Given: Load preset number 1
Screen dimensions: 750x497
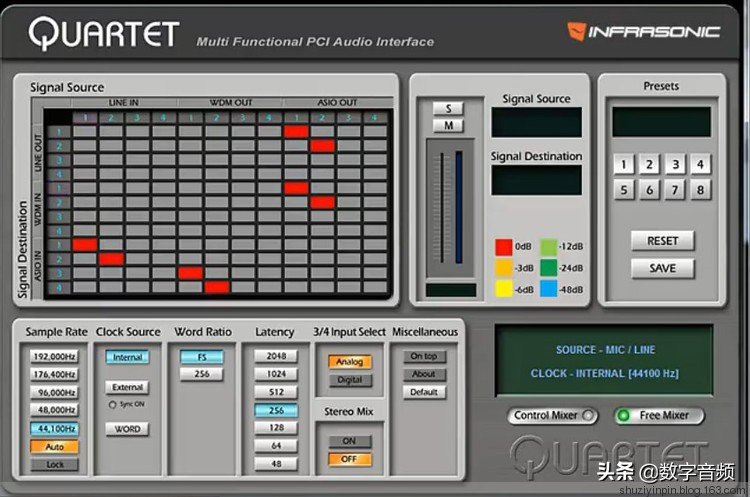Looking at the screenshot, I should [624, 165].
